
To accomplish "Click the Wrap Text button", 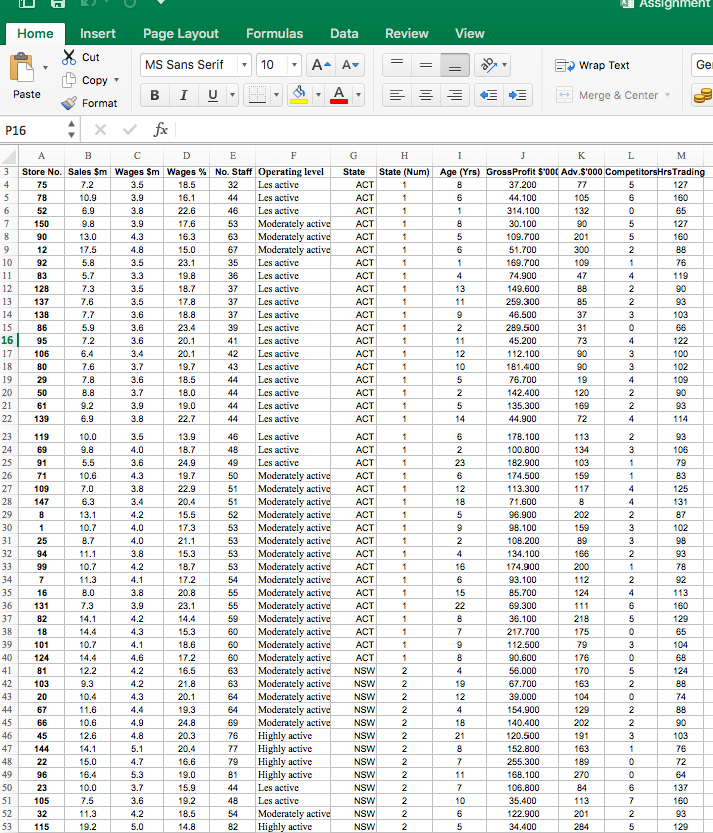I will pos(592,65).
